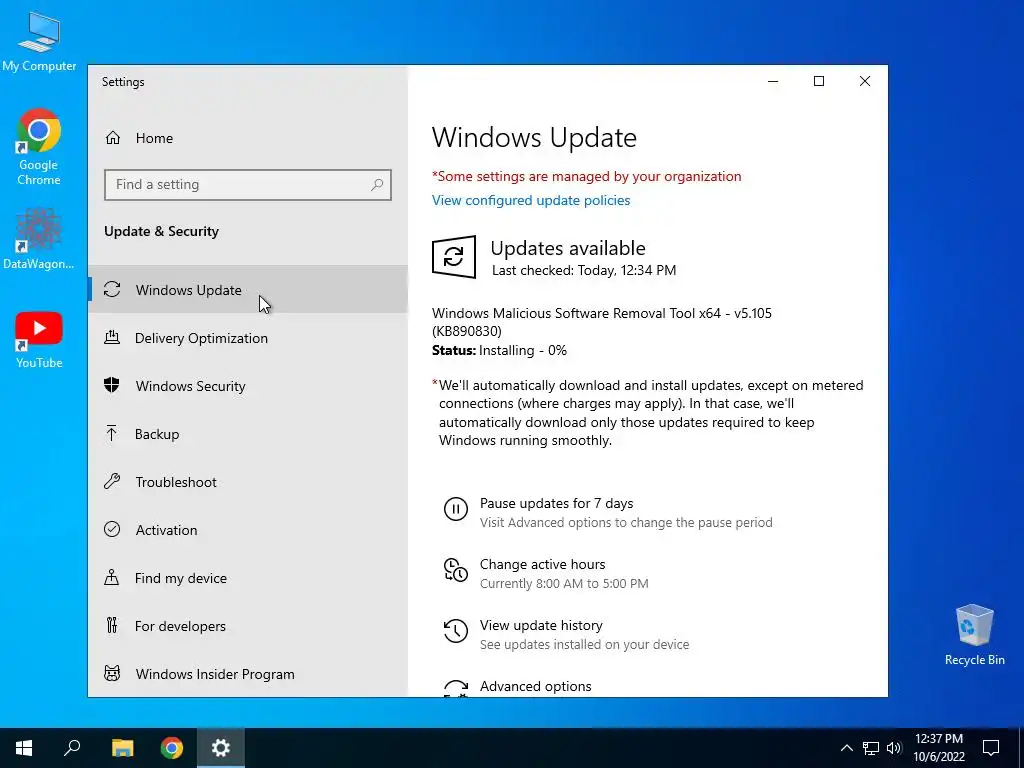Open Troubleshoot settings
Image resolution: width=1024 pixels, height=768 pixels.
[x=248, y=482]
